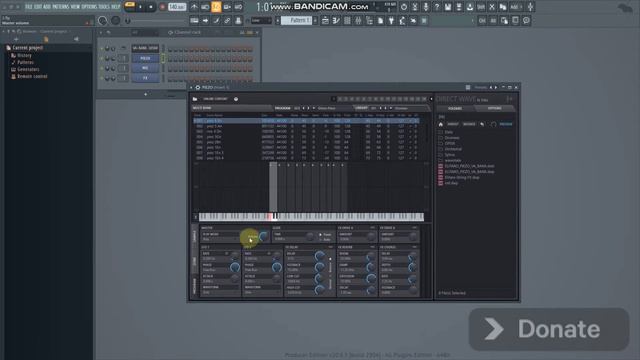Click the ONLINE CONTENT button

point(215,99)
